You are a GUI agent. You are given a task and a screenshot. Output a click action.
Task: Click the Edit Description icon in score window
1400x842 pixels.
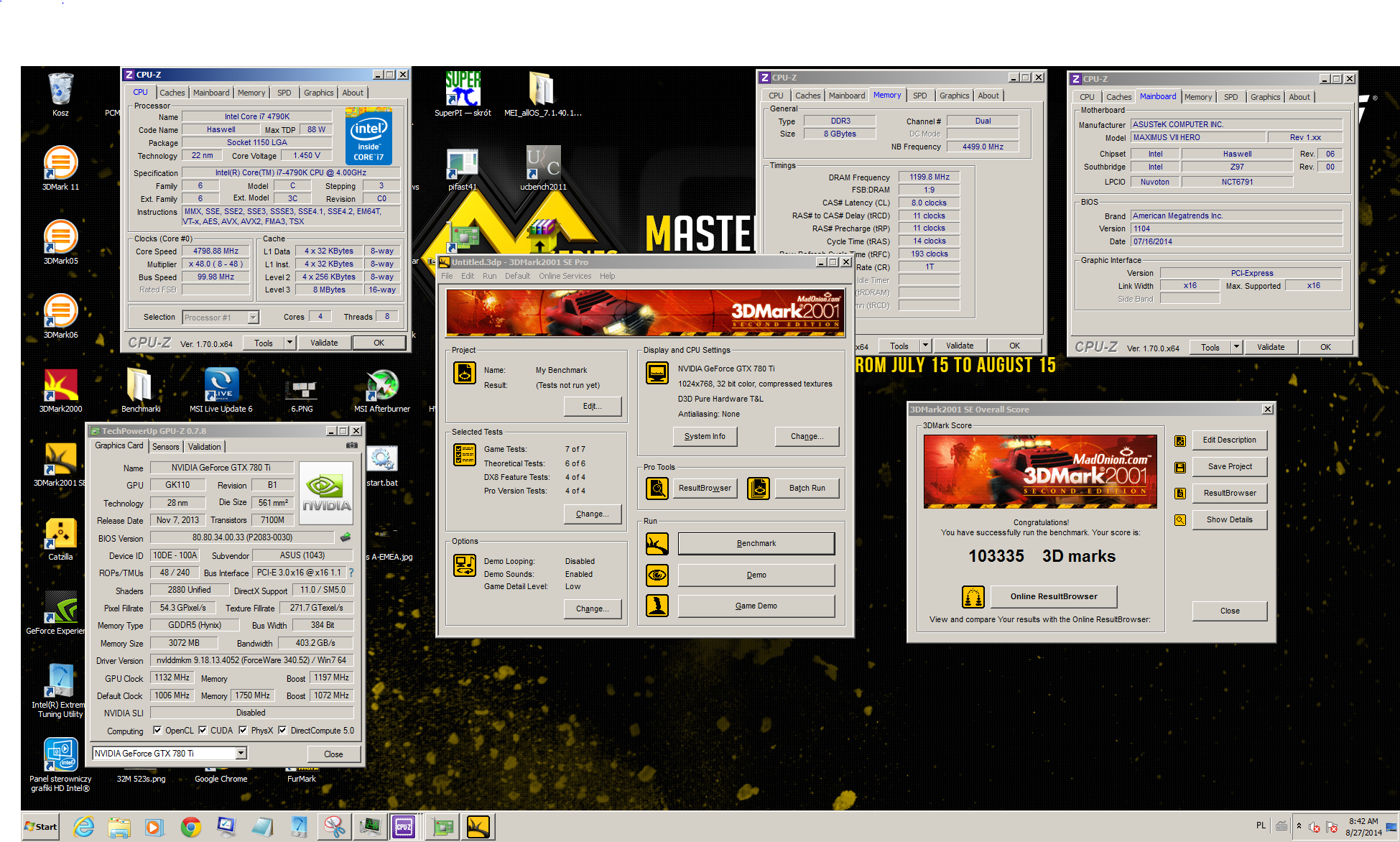(1179, 440)
